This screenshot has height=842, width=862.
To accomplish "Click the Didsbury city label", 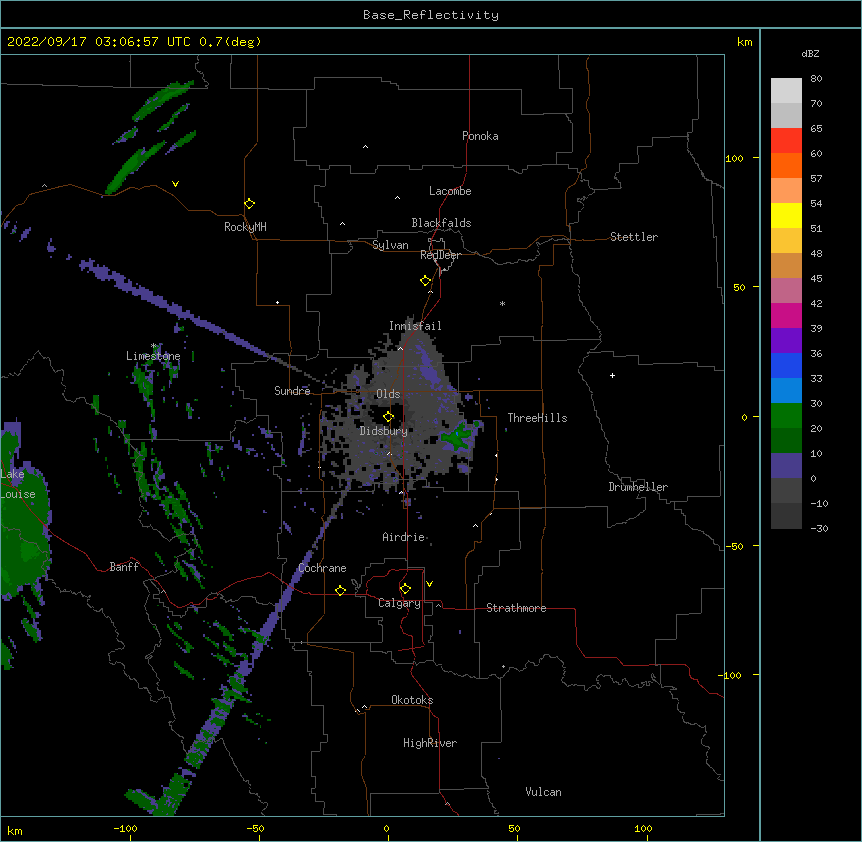I will tap(384, 431).
